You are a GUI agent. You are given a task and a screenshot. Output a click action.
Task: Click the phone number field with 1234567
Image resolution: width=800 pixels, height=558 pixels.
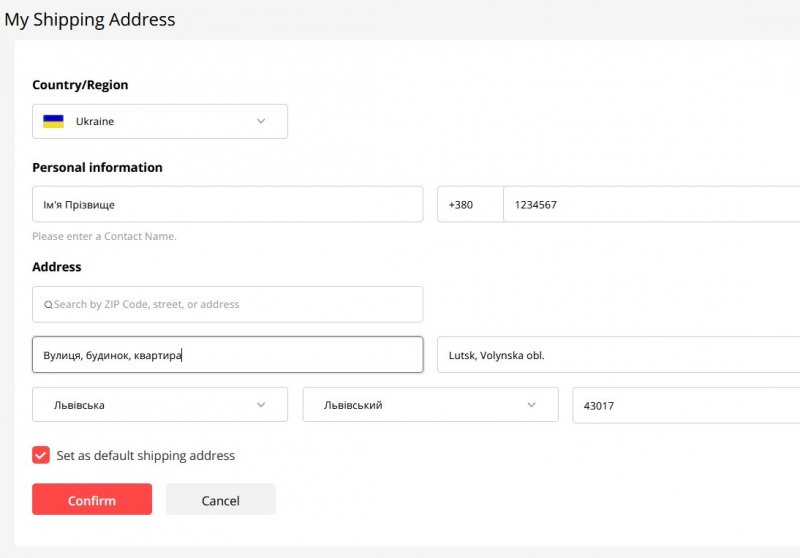(650, 204)
